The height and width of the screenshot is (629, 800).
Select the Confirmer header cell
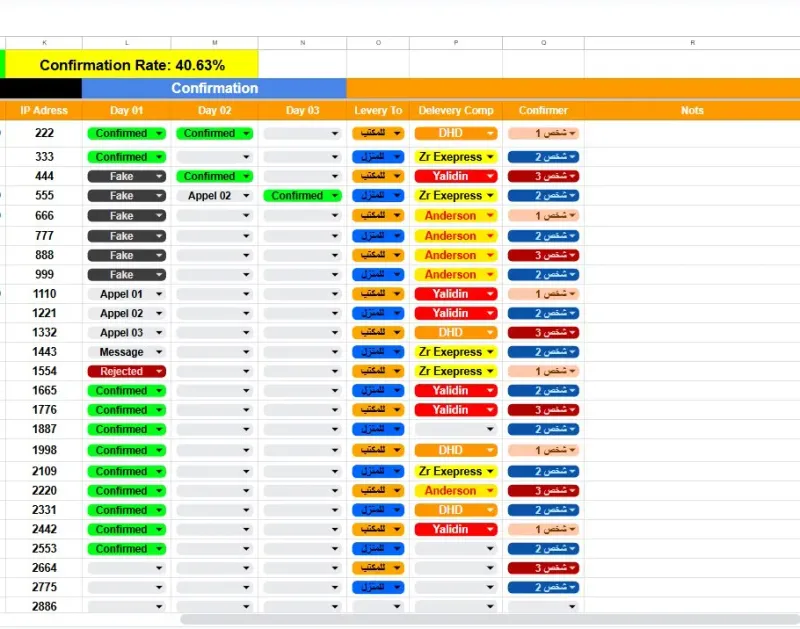pyautogui.click(x=543, y=110)
